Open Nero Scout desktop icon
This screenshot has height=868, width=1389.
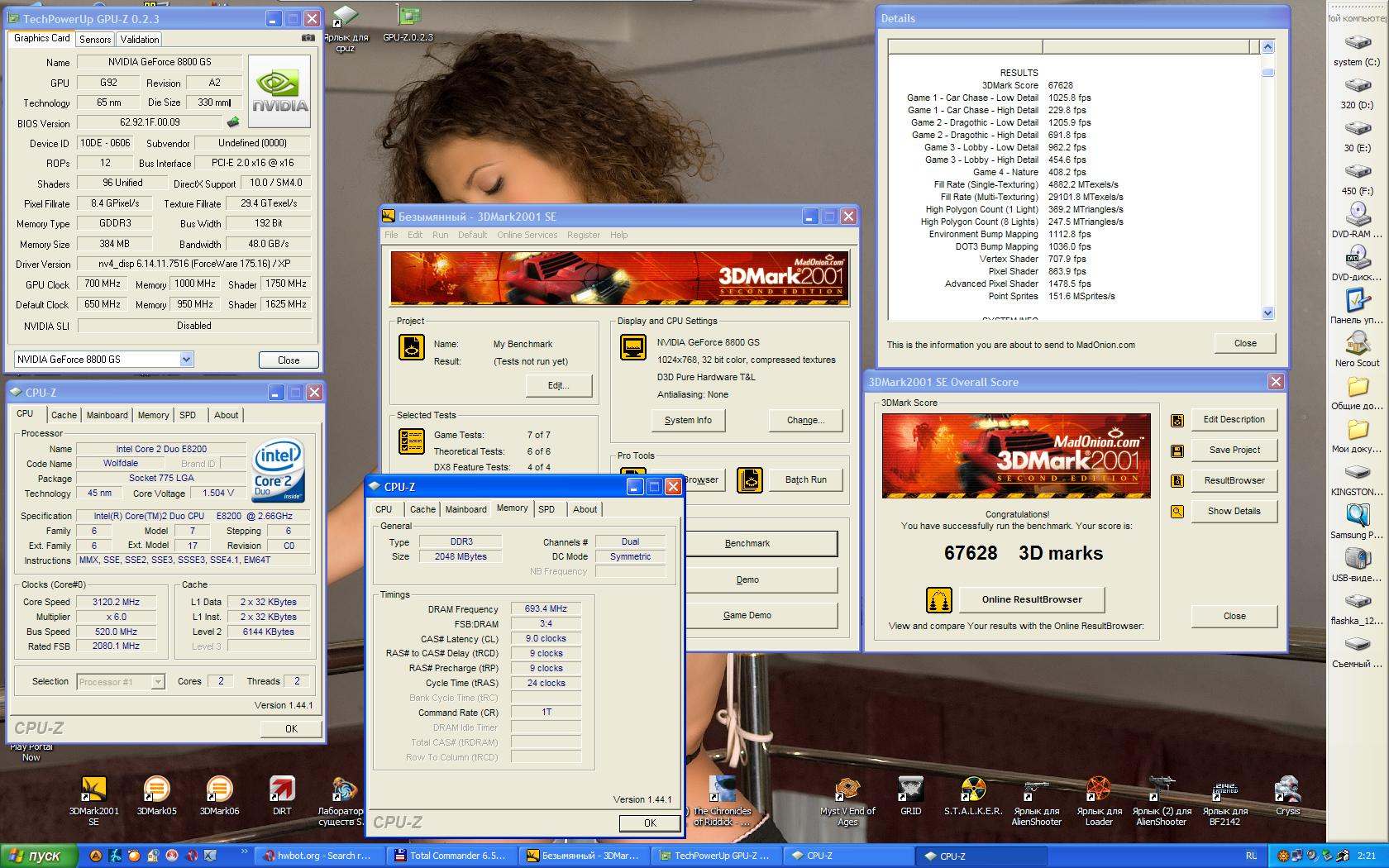[x=1357, y=349]
